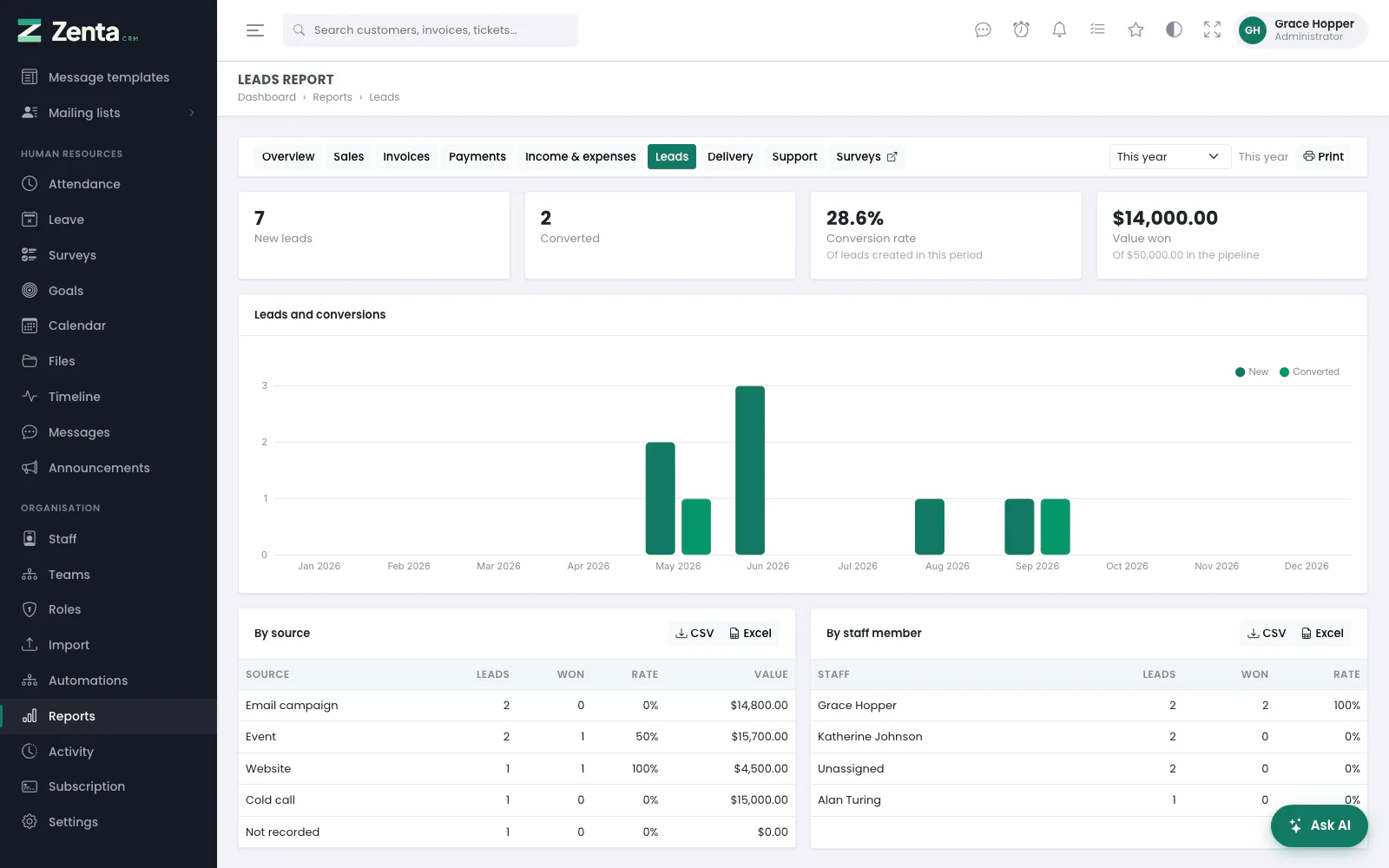Open the This year period dropdown

1169,156
